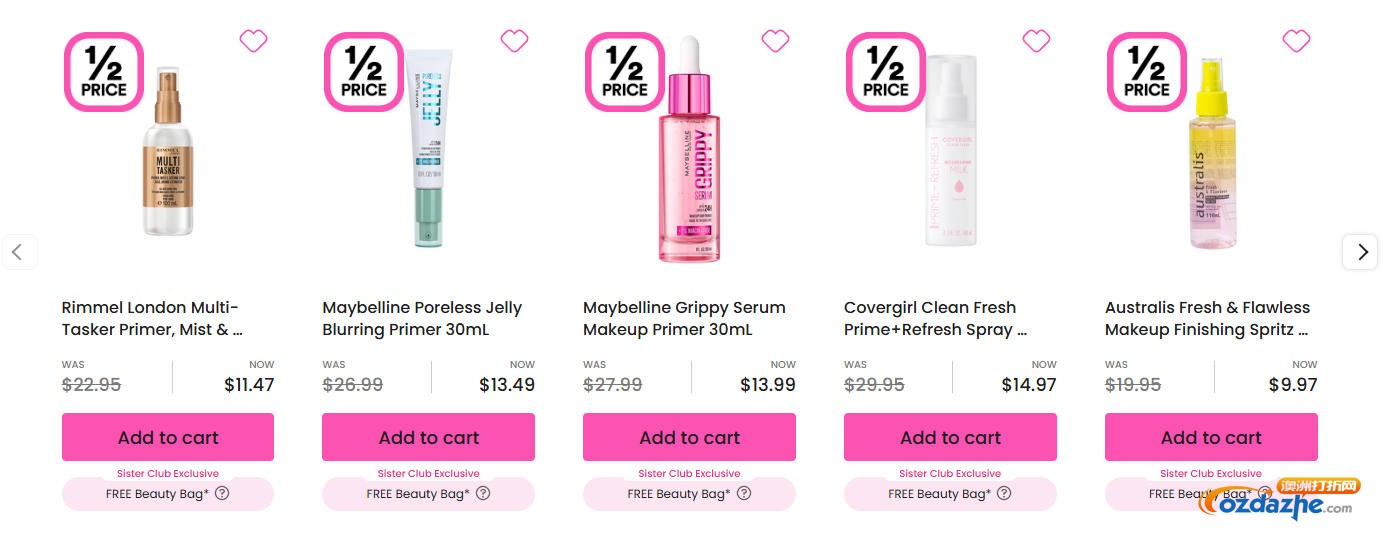This screenshot has height=533, width=1383.
Task: Click question mark next to Maybelline Jelly Beauty Bag
Action: (x=483, y=493)
